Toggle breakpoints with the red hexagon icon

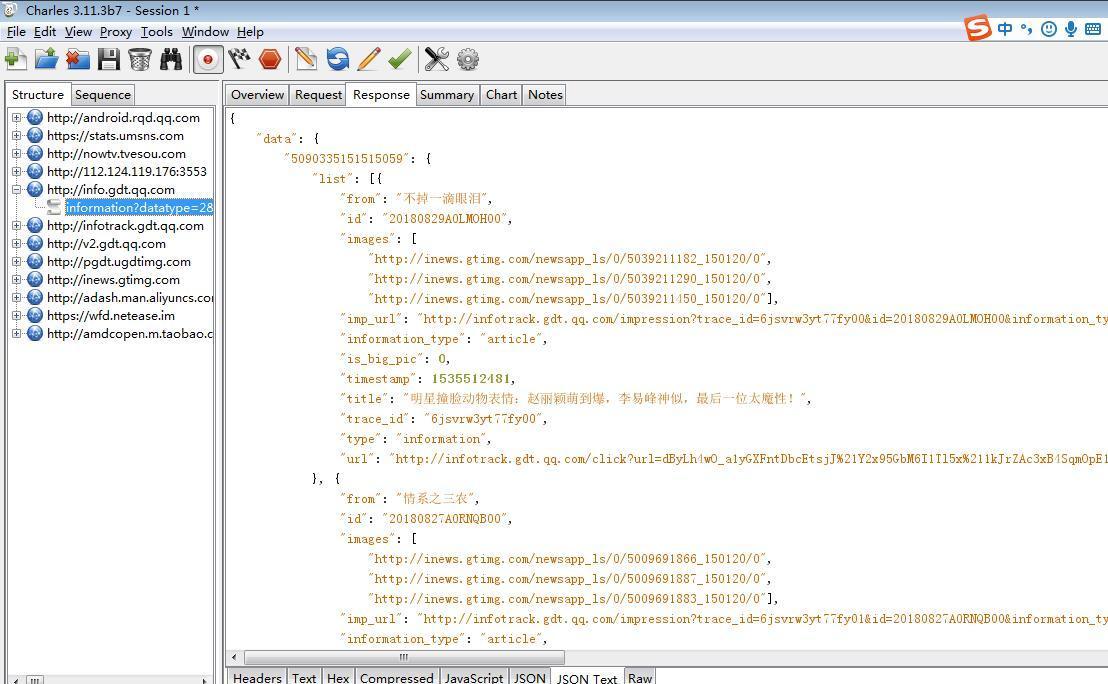(270, 59)
